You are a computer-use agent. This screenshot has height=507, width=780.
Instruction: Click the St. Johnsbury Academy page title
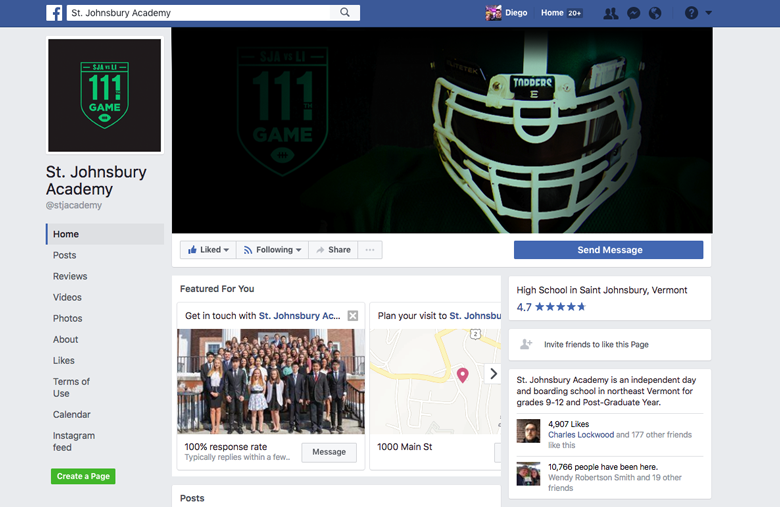(x=96, y=180)
